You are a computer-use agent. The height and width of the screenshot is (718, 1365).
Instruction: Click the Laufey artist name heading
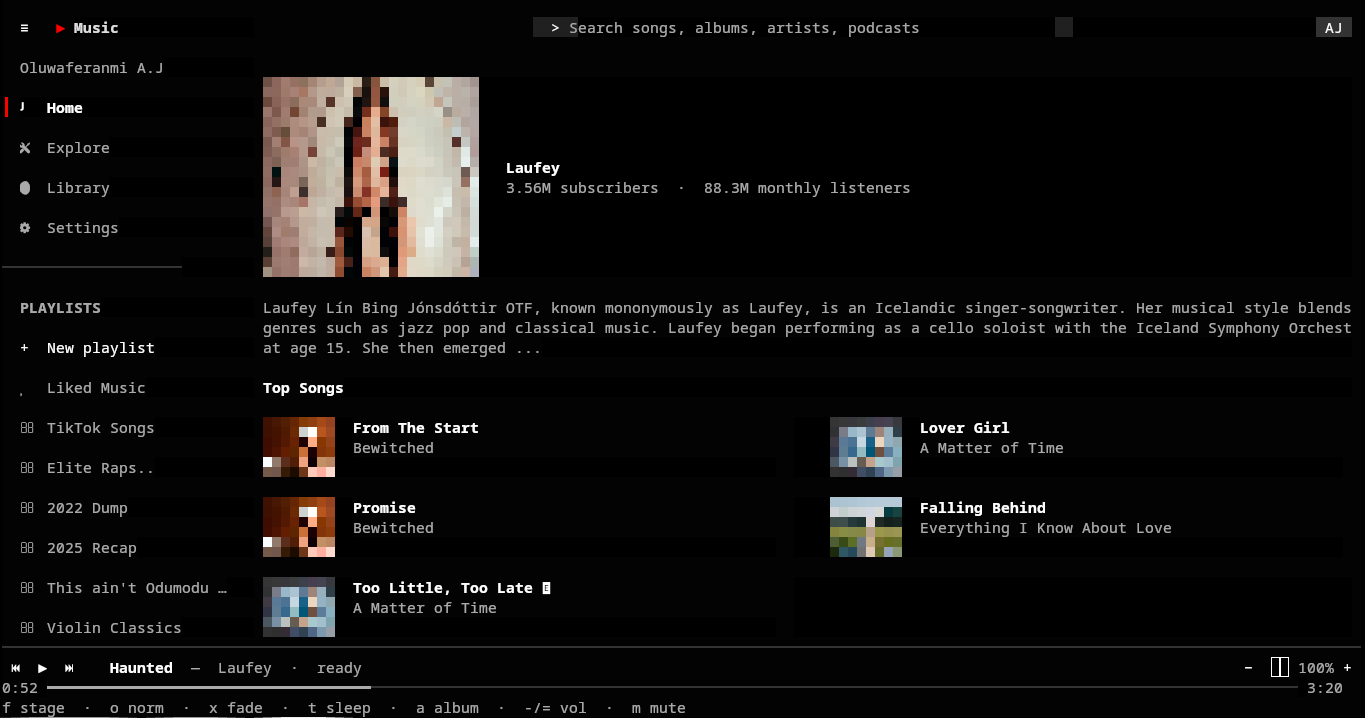tap(533, 168)
